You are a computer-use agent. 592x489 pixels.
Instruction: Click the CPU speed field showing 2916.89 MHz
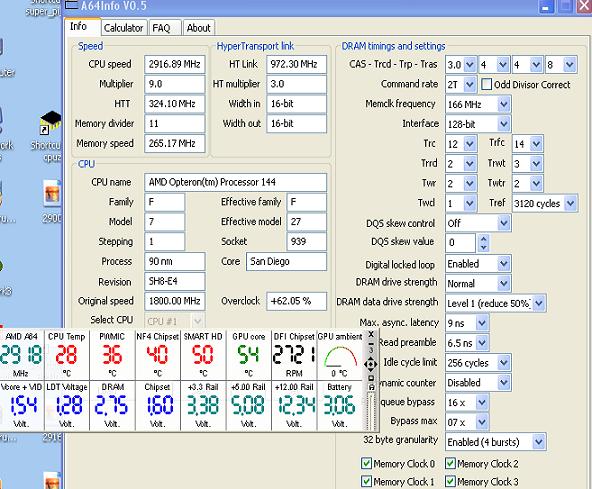pyautogui.click(x=175, y=64)
